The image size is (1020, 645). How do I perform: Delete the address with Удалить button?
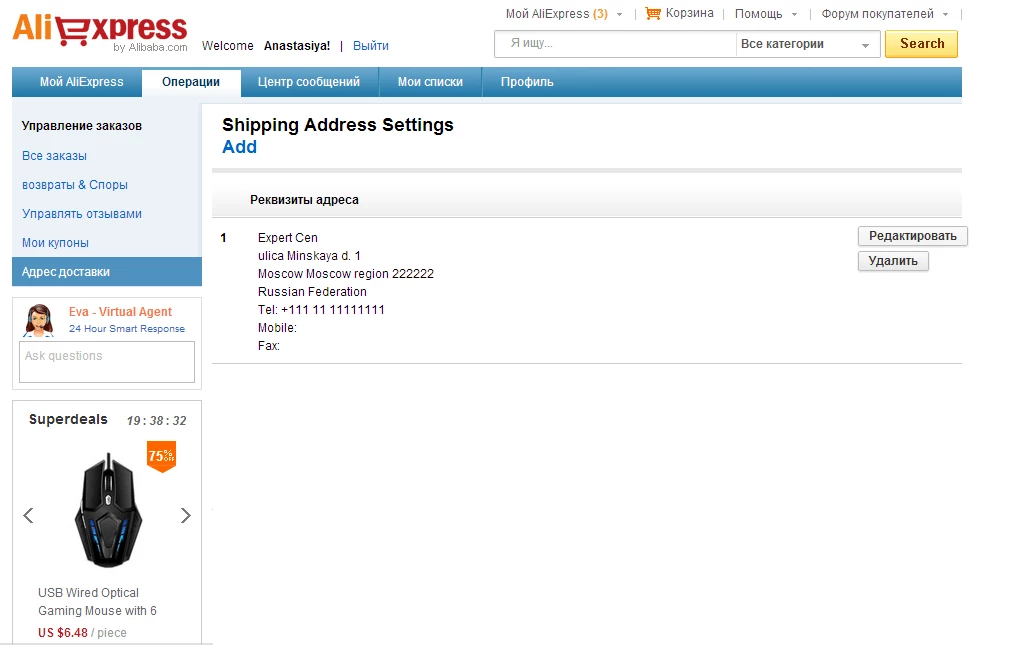(893, 261)
